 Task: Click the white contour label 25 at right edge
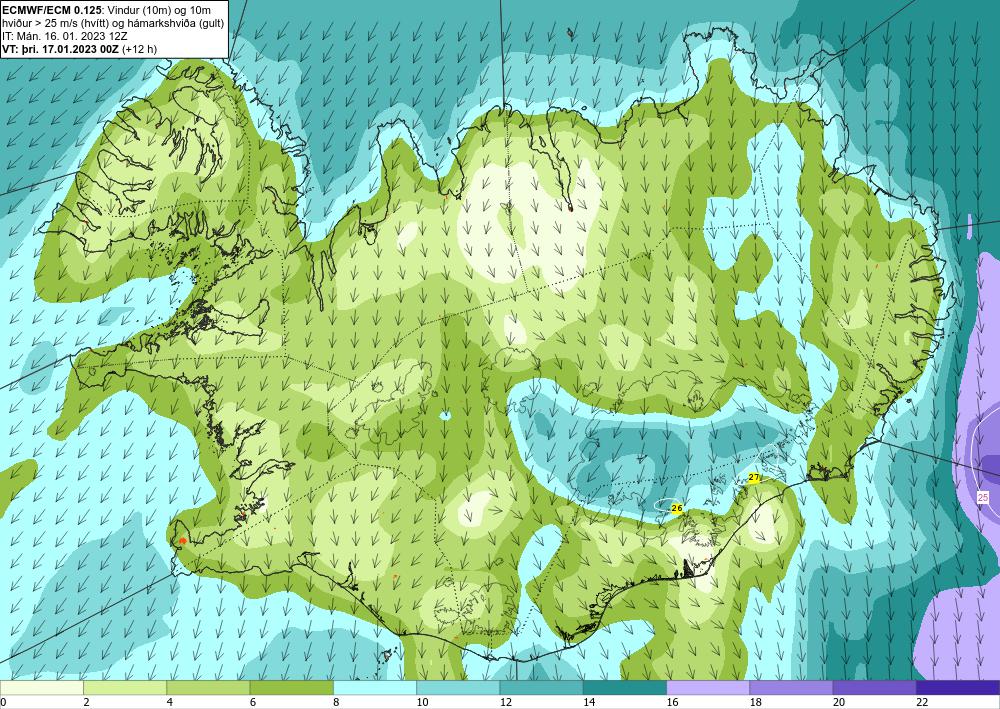[983, 497]
